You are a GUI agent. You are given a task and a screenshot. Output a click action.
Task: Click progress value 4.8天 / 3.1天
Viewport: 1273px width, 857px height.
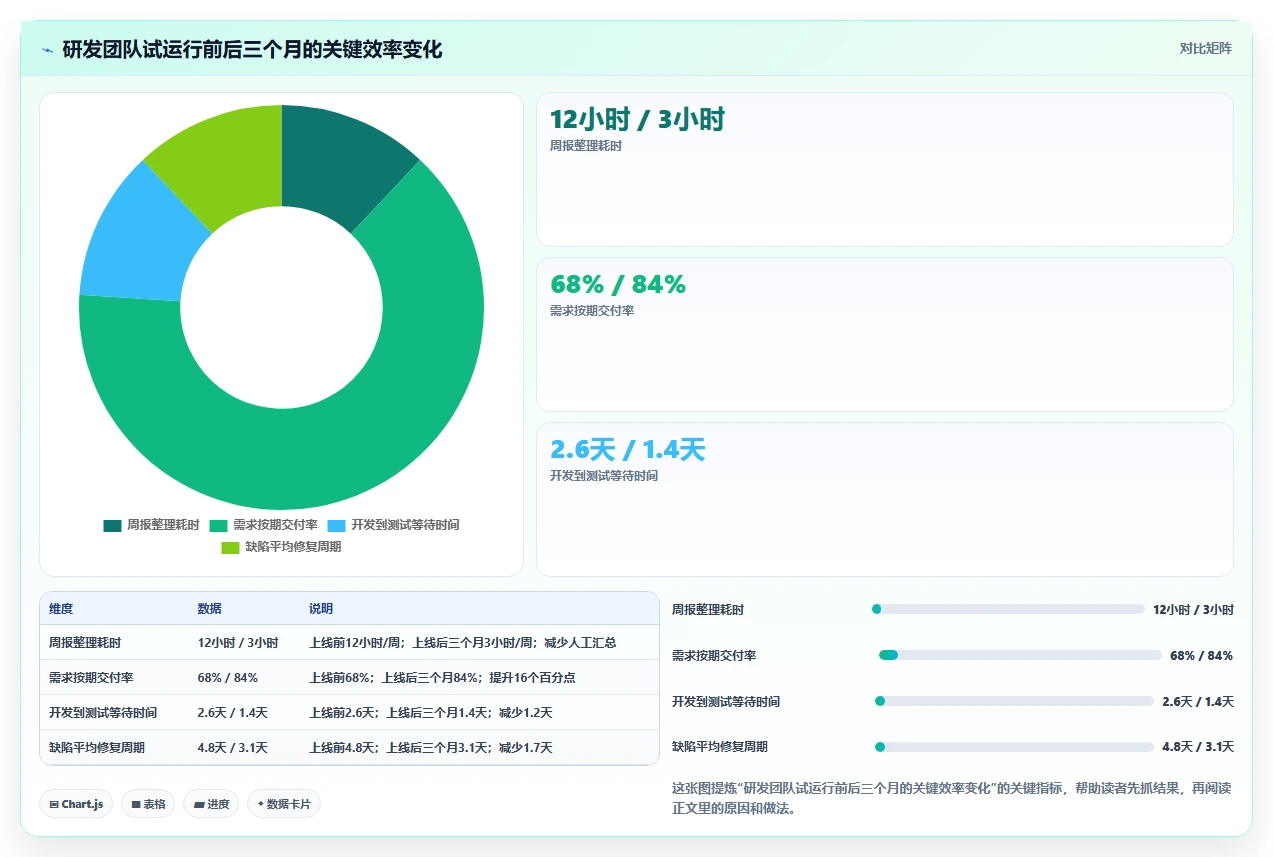[1198, 747]
